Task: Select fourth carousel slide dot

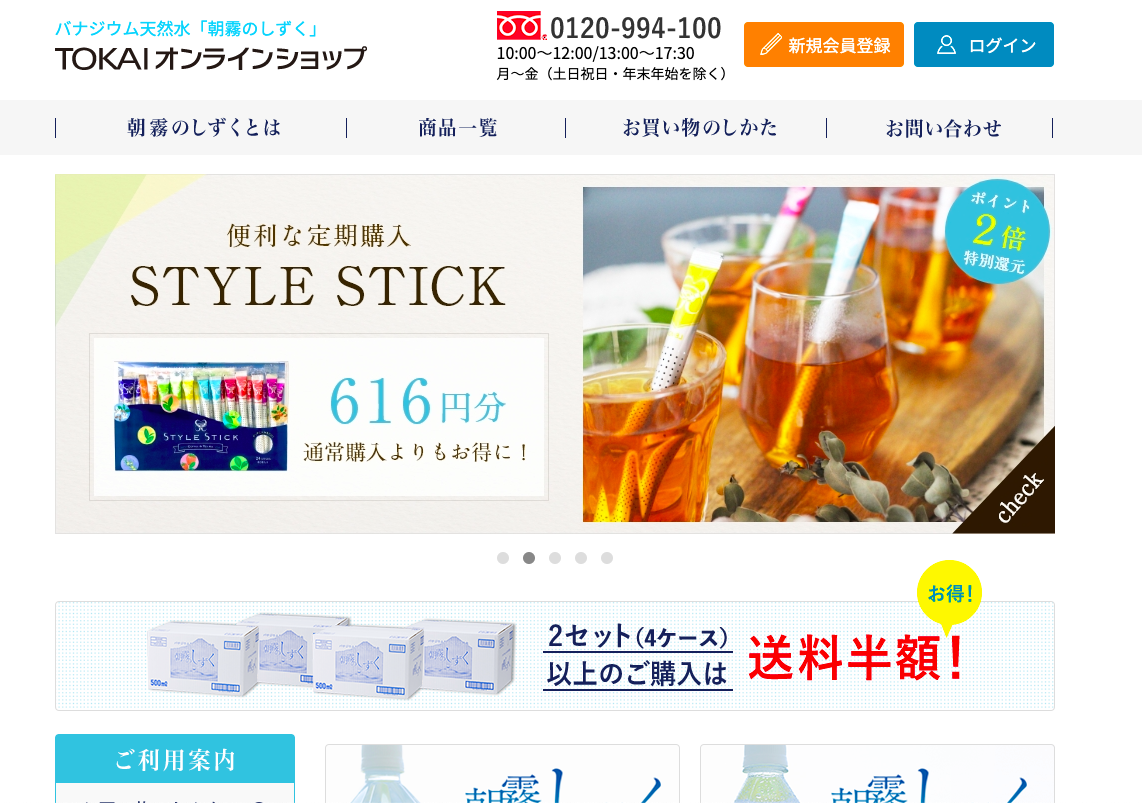Action: [x=580, y=558]
